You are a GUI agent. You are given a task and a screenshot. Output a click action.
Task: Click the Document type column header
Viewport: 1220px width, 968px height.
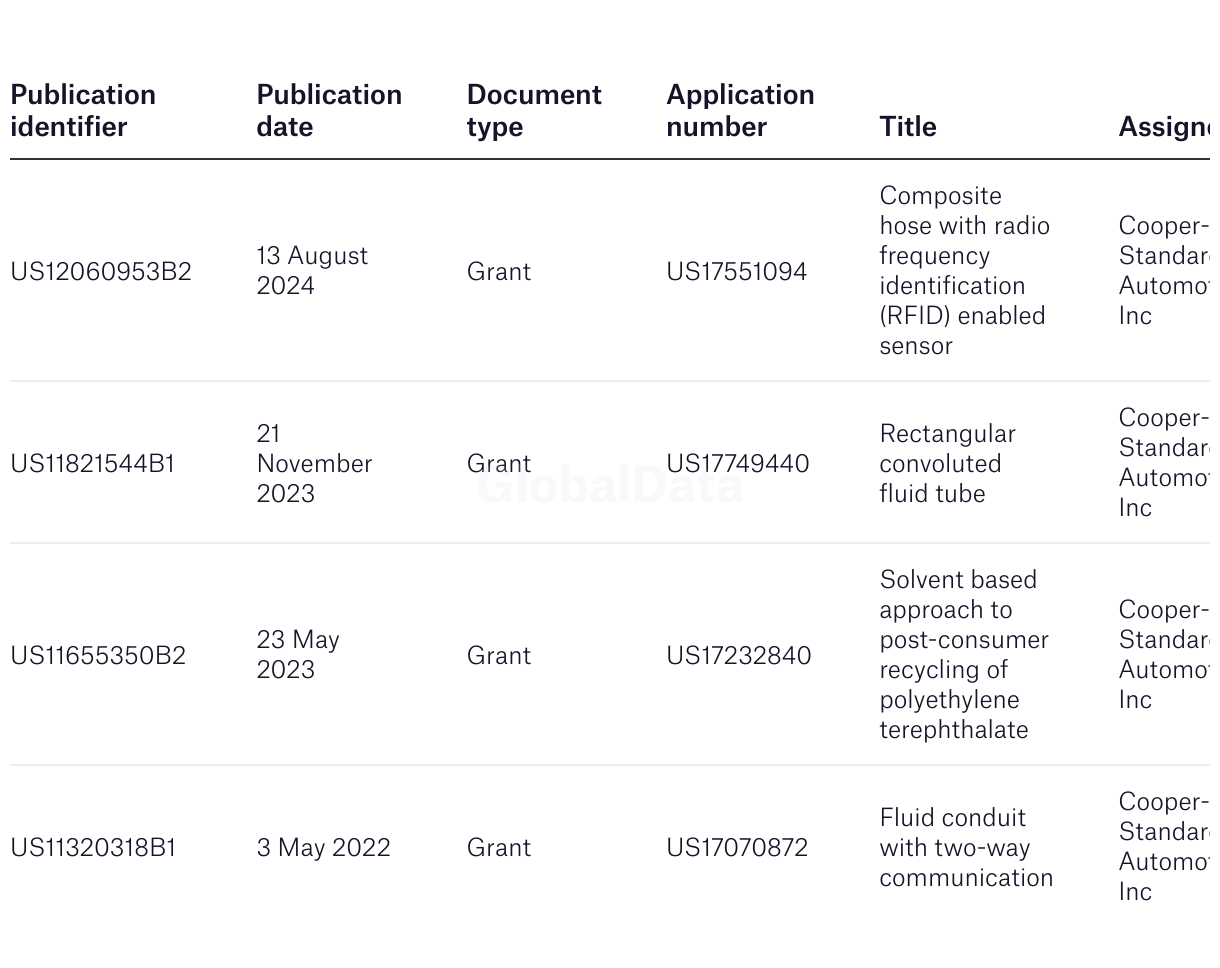tap(534, 111)
